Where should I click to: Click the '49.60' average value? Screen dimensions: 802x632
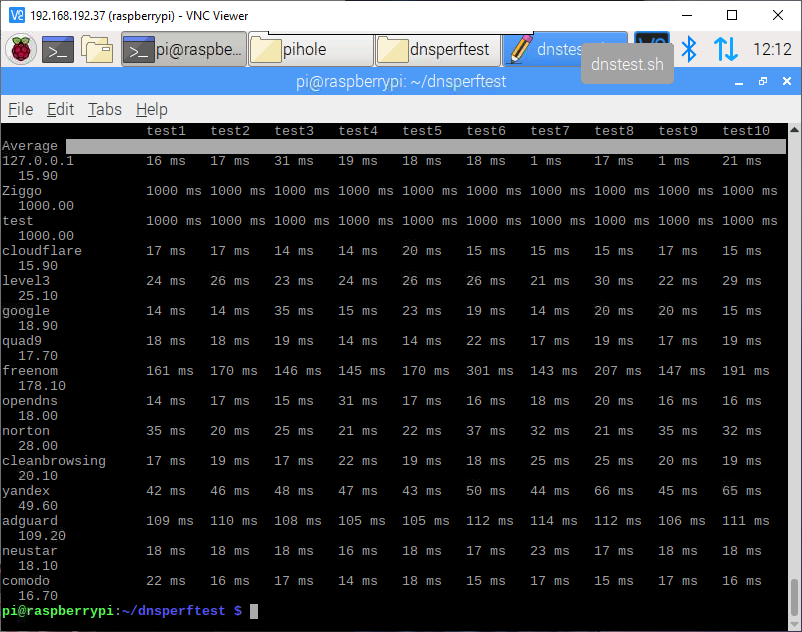coord(38,506)
